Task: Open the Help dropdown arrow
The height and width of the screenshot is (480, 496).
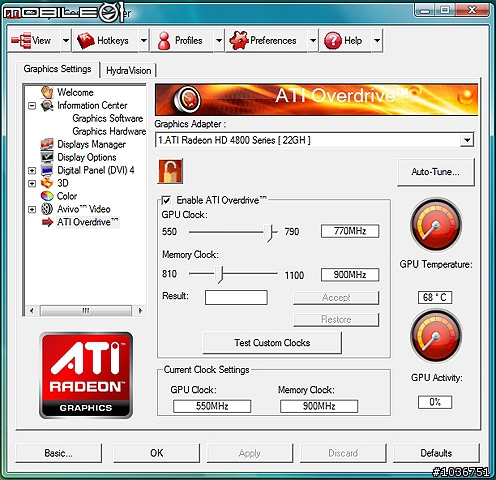Action: 377,41
